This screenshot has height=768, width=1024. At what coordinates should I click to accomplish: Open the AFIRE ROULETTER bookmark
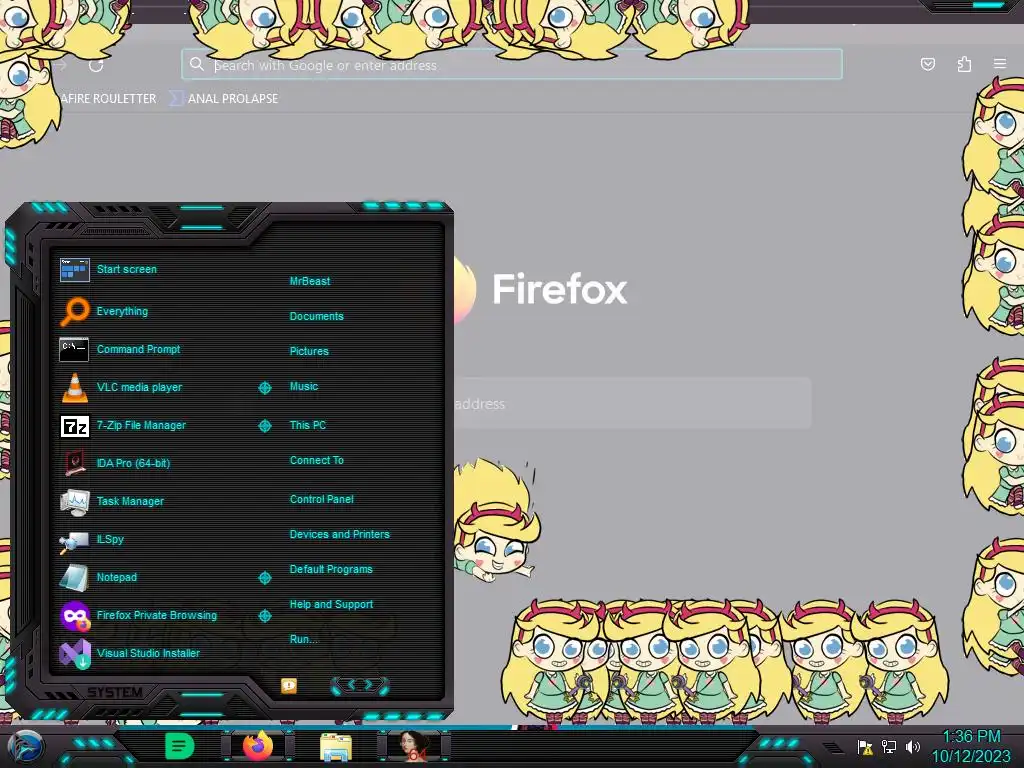tap(108, 99)
